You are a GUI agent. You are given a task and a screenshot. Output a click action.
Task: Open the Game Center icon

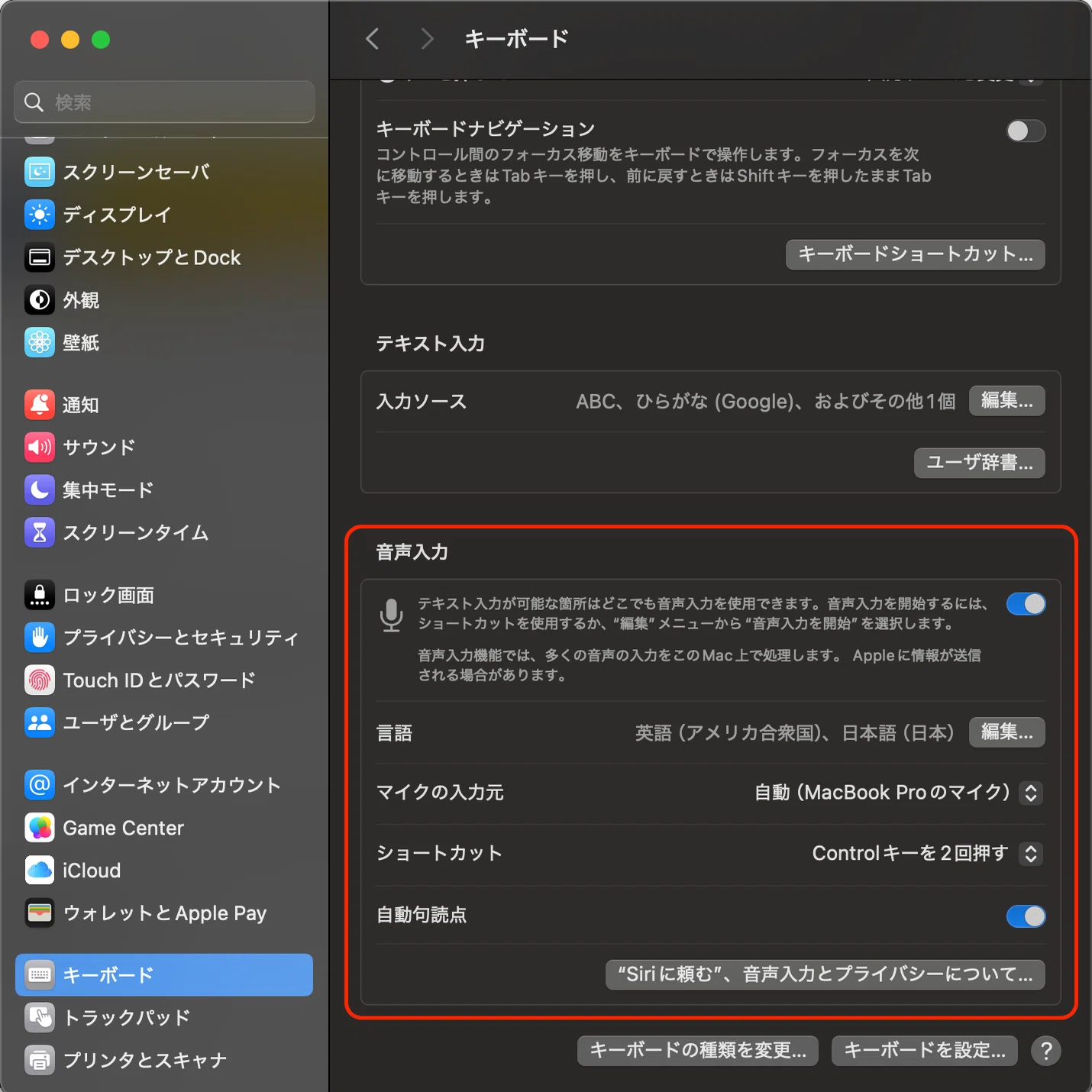(40, 828)
